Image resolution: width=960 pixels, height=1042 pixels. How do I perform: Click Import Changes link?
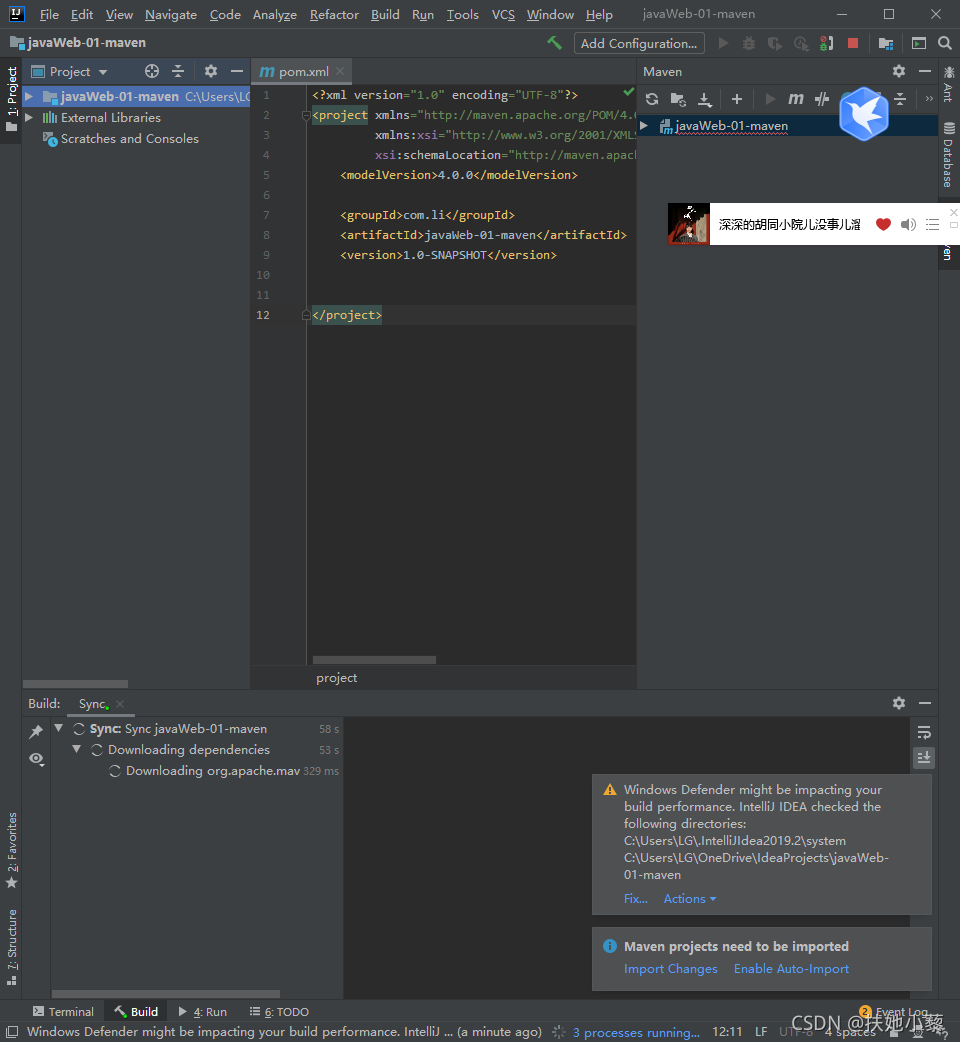(670, 969)
